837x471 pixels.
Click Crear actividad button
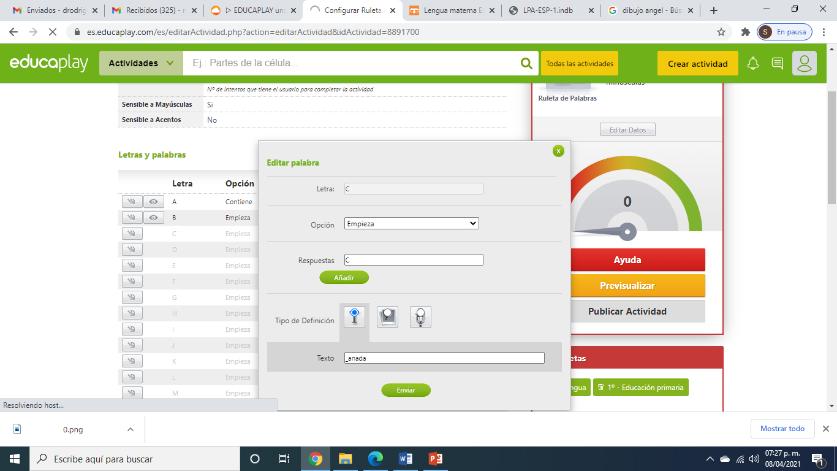(x=697, y=64)
